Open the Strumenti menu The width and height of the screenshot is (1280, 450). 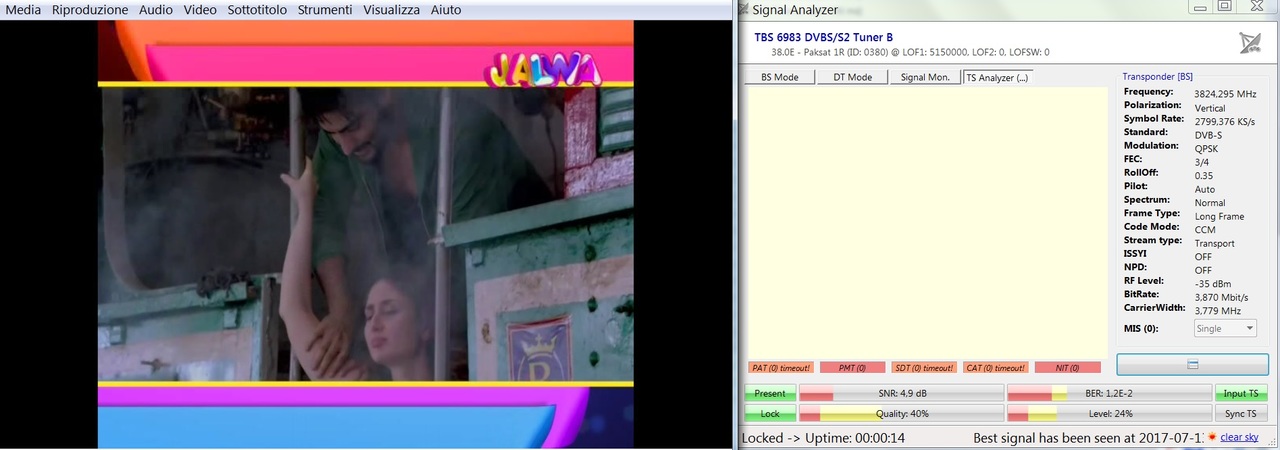pos(324,9)
